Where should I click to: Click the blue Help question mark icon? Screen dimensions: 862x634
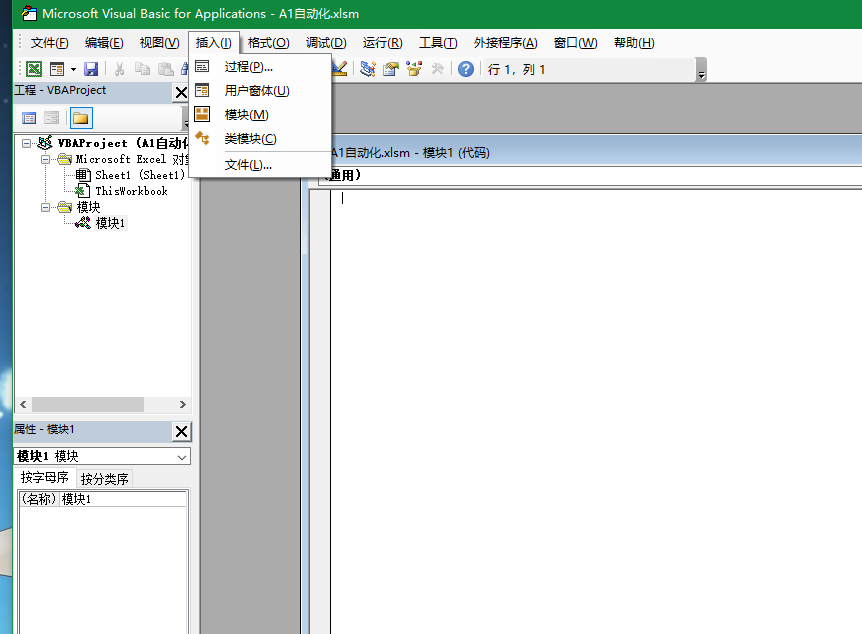(466, 69)
